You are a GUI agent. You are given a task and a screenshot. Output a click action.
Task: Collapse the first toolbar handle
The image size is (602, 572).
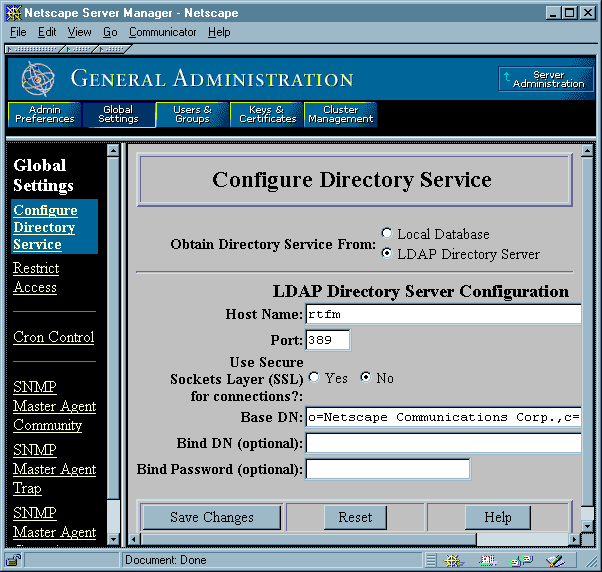(x=34, y=49)
